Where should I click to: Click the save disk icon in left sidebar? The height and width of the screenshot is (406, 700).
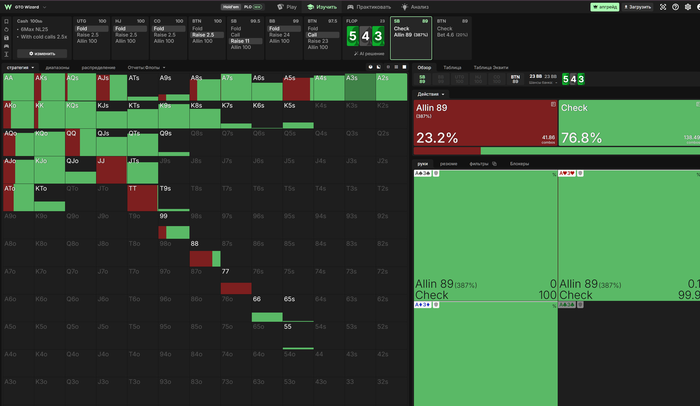(6, 38)
